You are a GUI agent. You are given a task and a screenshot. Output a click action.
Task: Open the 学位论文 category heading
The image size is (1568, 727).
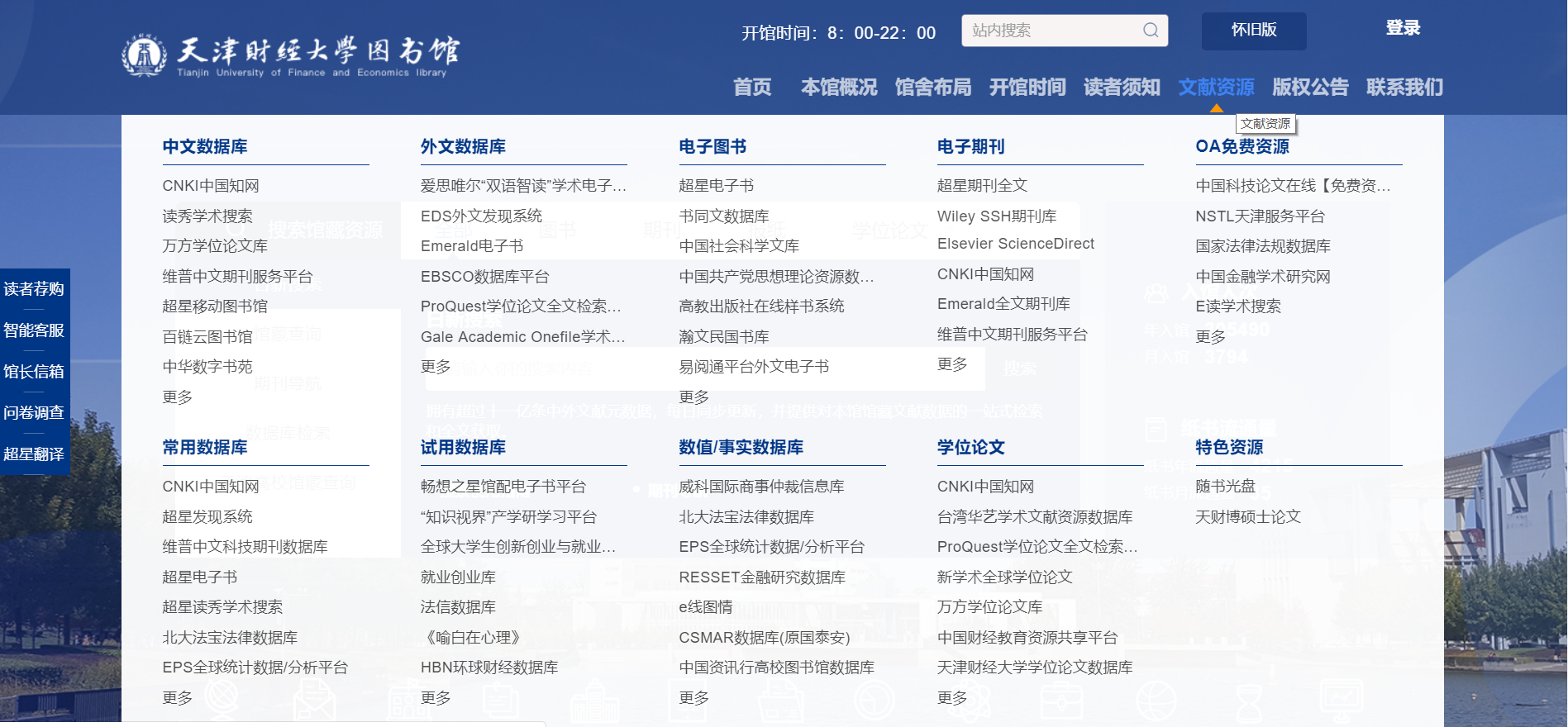(970, 447)
